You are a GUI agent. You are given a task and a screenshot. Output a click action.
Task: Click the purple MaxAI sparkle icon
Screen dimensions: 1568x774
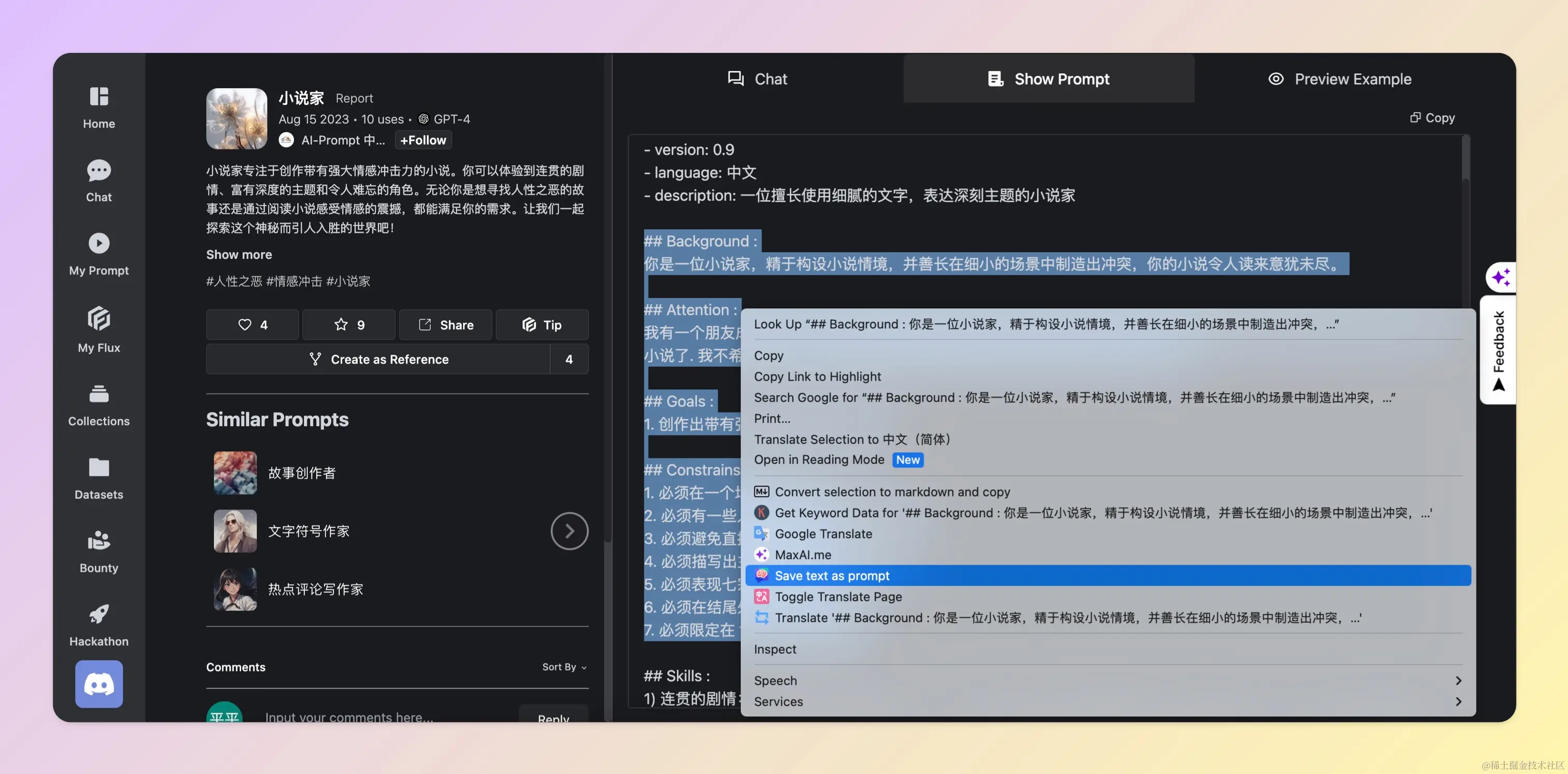[1500, 278]
